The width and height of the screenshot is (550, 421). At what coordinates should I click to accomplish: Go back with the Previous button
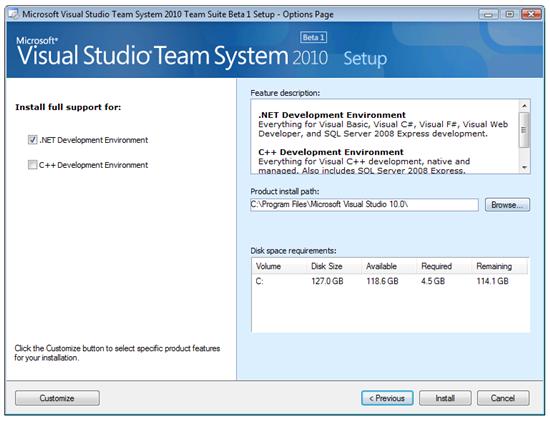tap(387, 398)
